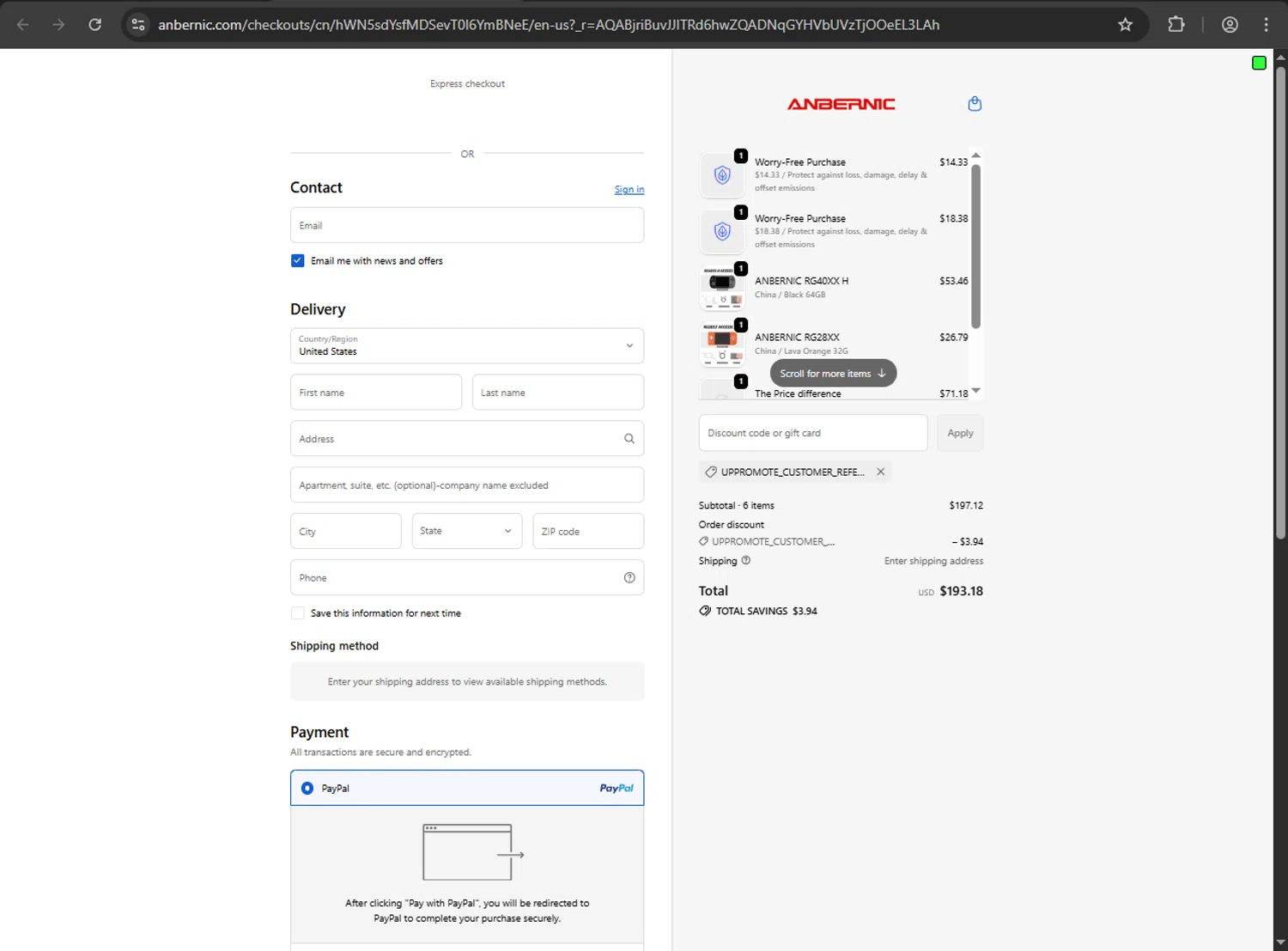Screen dimensions: 1288x951
Task: Click PayPal logo in payment option
Action: coord(616,788)
